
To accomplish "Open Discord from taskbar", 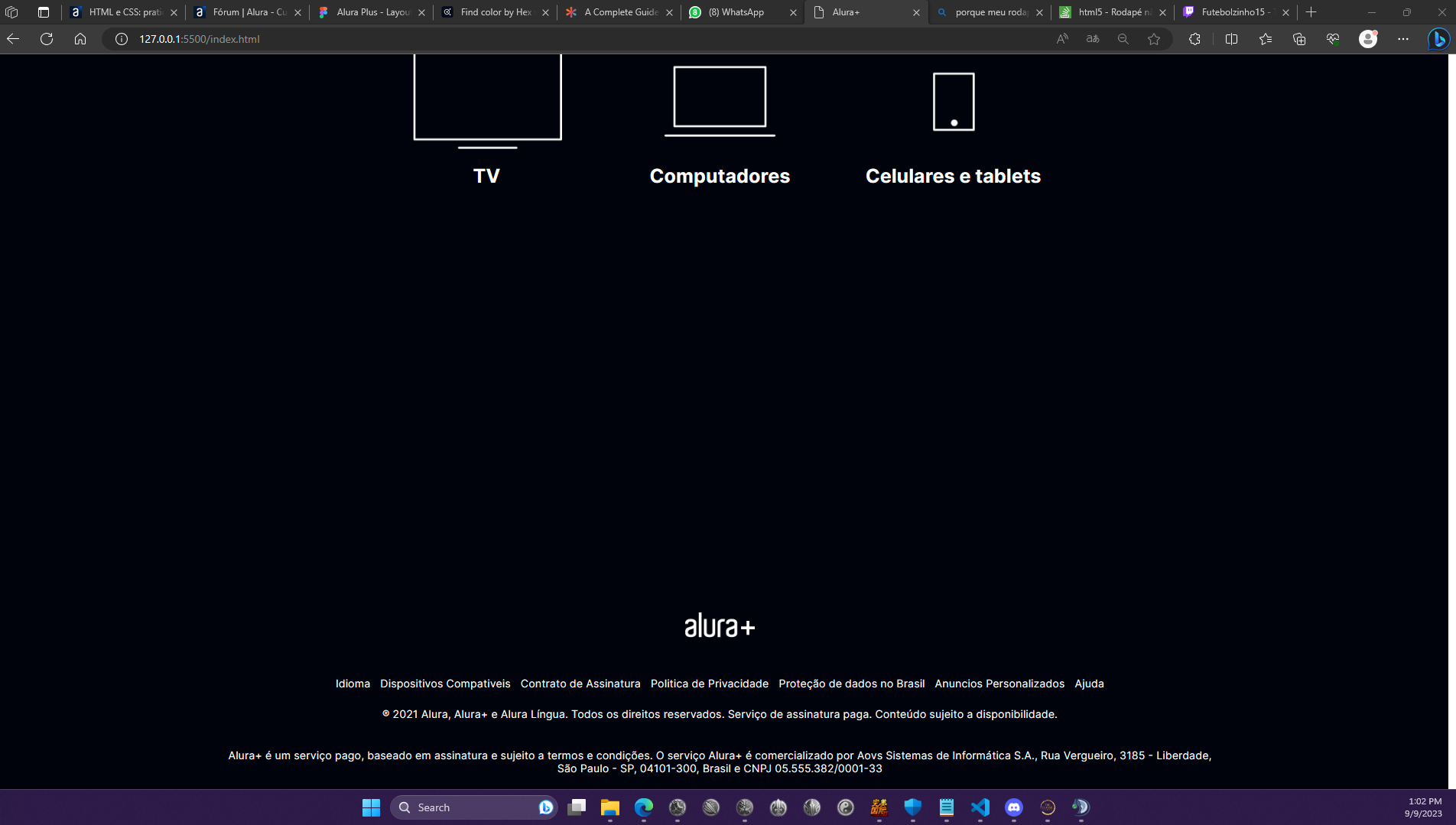I will 1014,807.
